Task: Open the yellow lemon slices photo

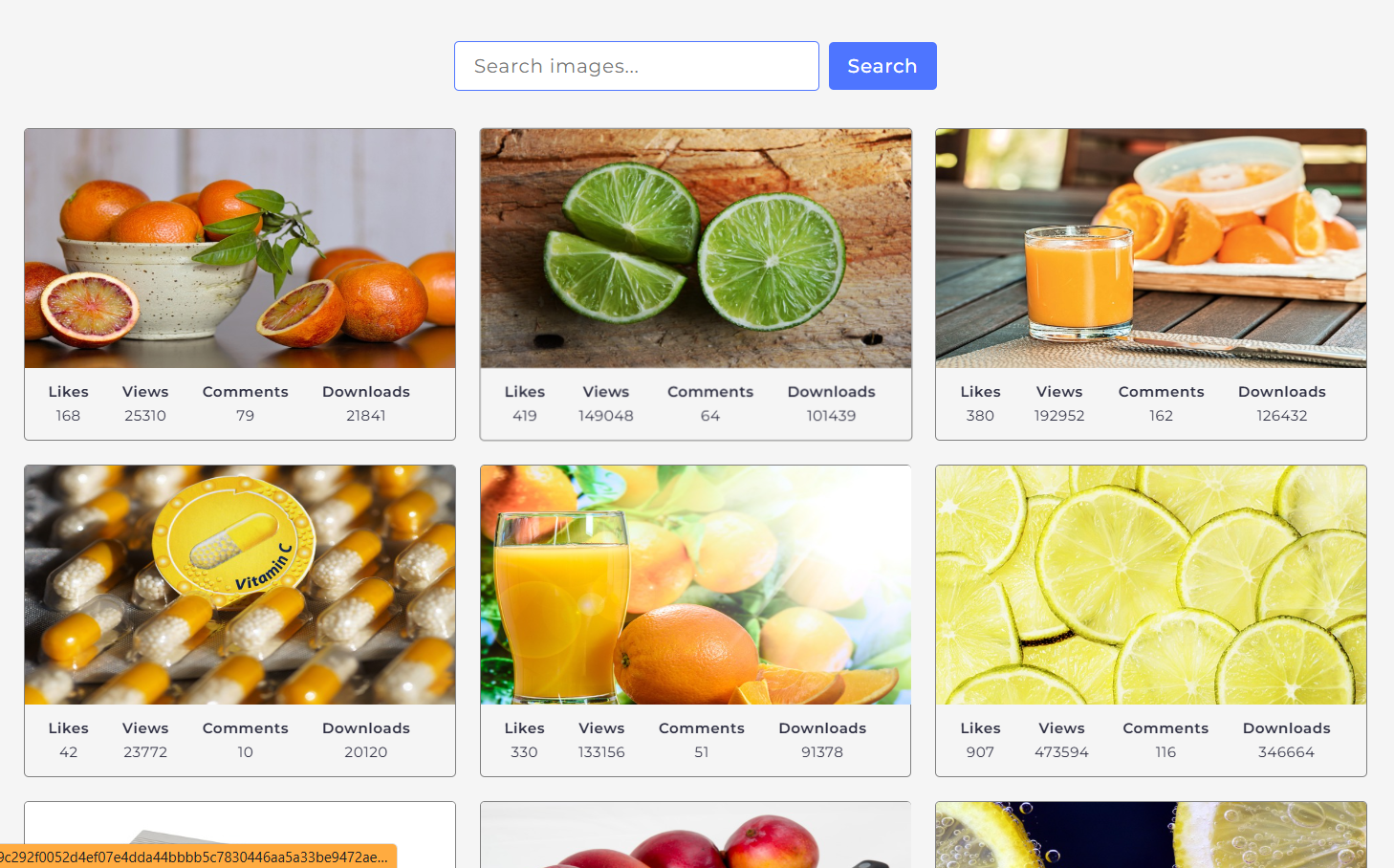Action: [x=1151, y=585]
